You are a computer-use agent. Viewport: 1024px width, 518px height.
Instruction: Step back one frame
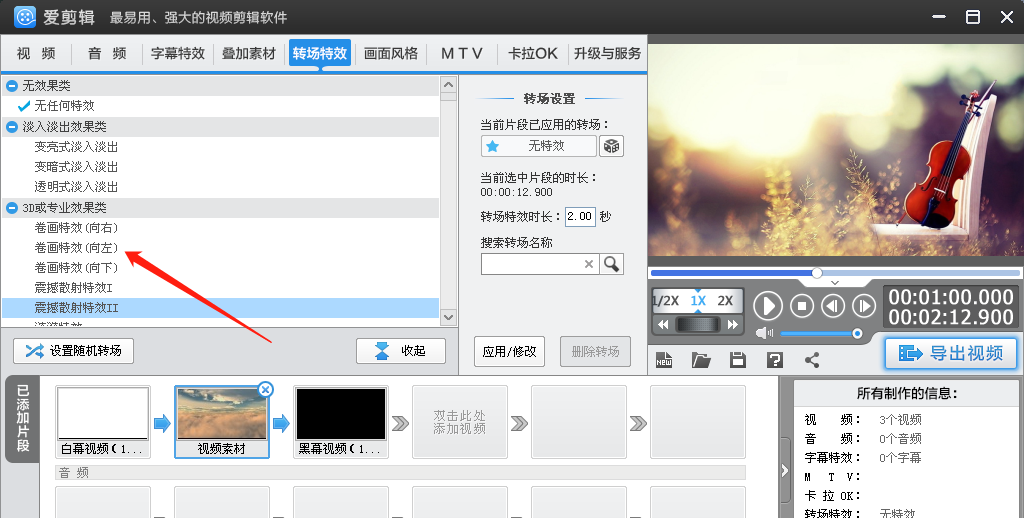833,306
